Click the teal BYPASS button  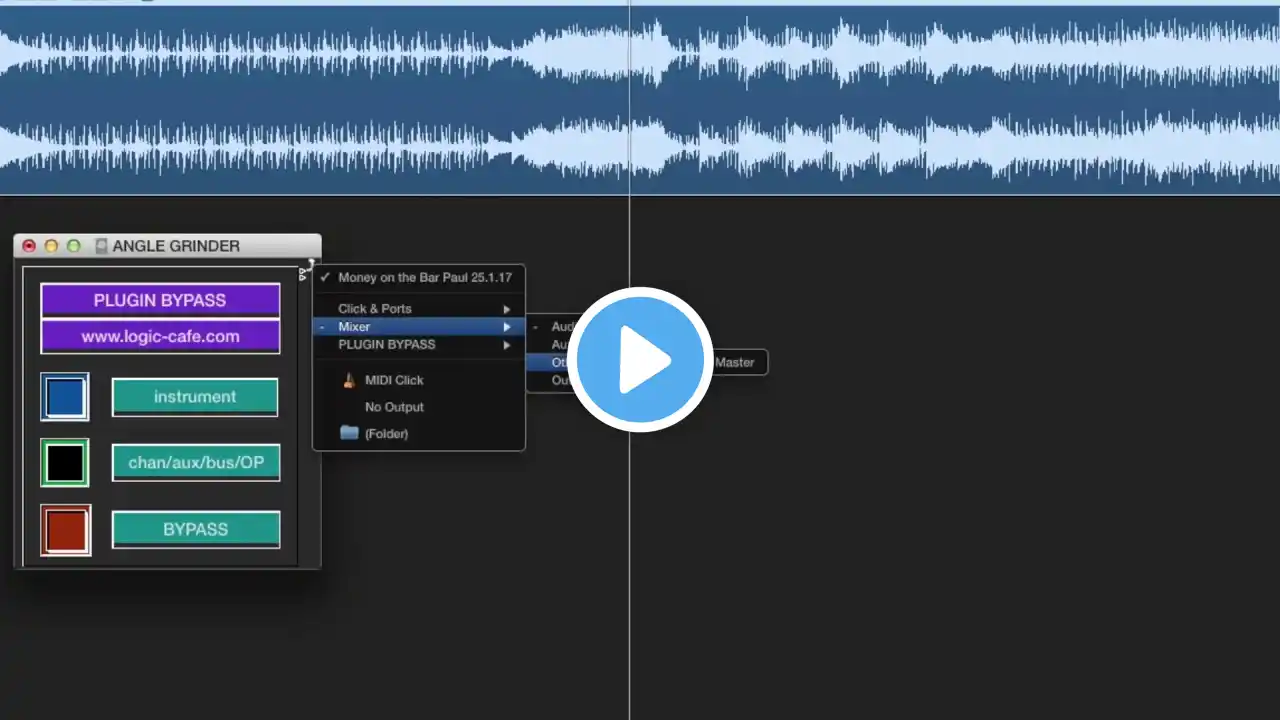coord(196,529)
